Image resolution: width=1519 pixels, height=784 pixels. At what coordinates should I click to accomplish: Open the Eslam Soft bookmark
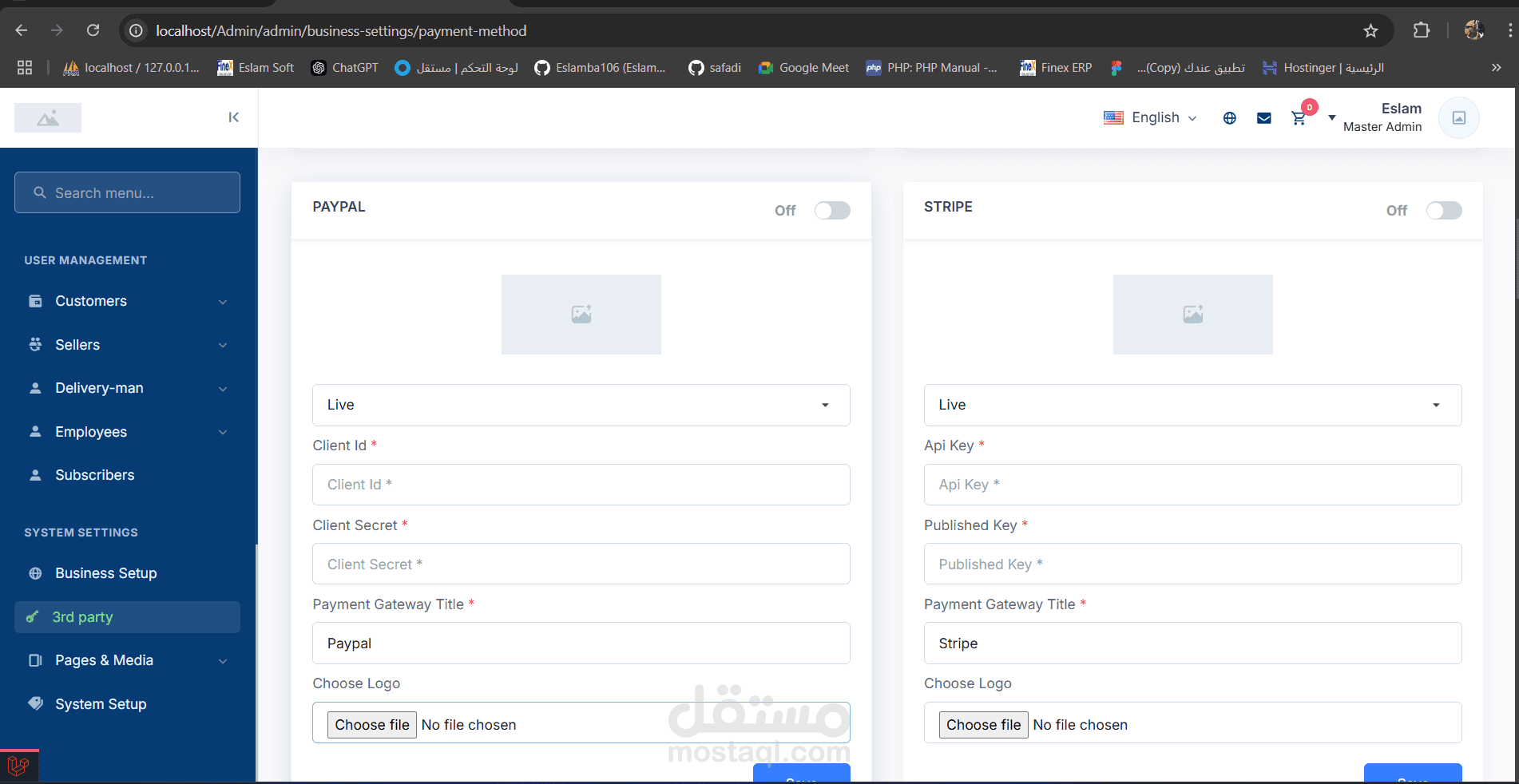(x=256, y=68)
